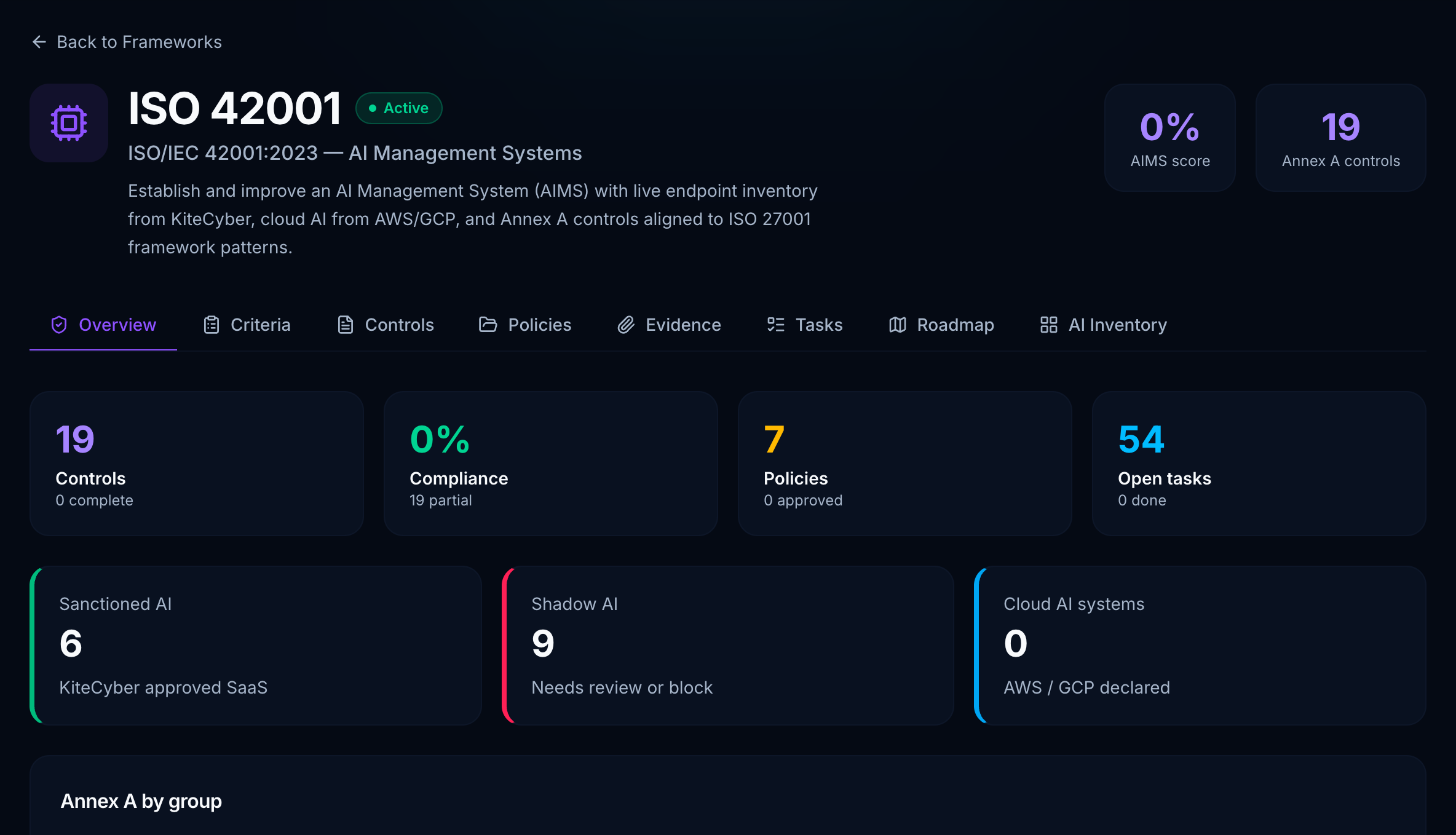Open the 0% Compliance card
Screen dimensions: 1456x835
551,464
